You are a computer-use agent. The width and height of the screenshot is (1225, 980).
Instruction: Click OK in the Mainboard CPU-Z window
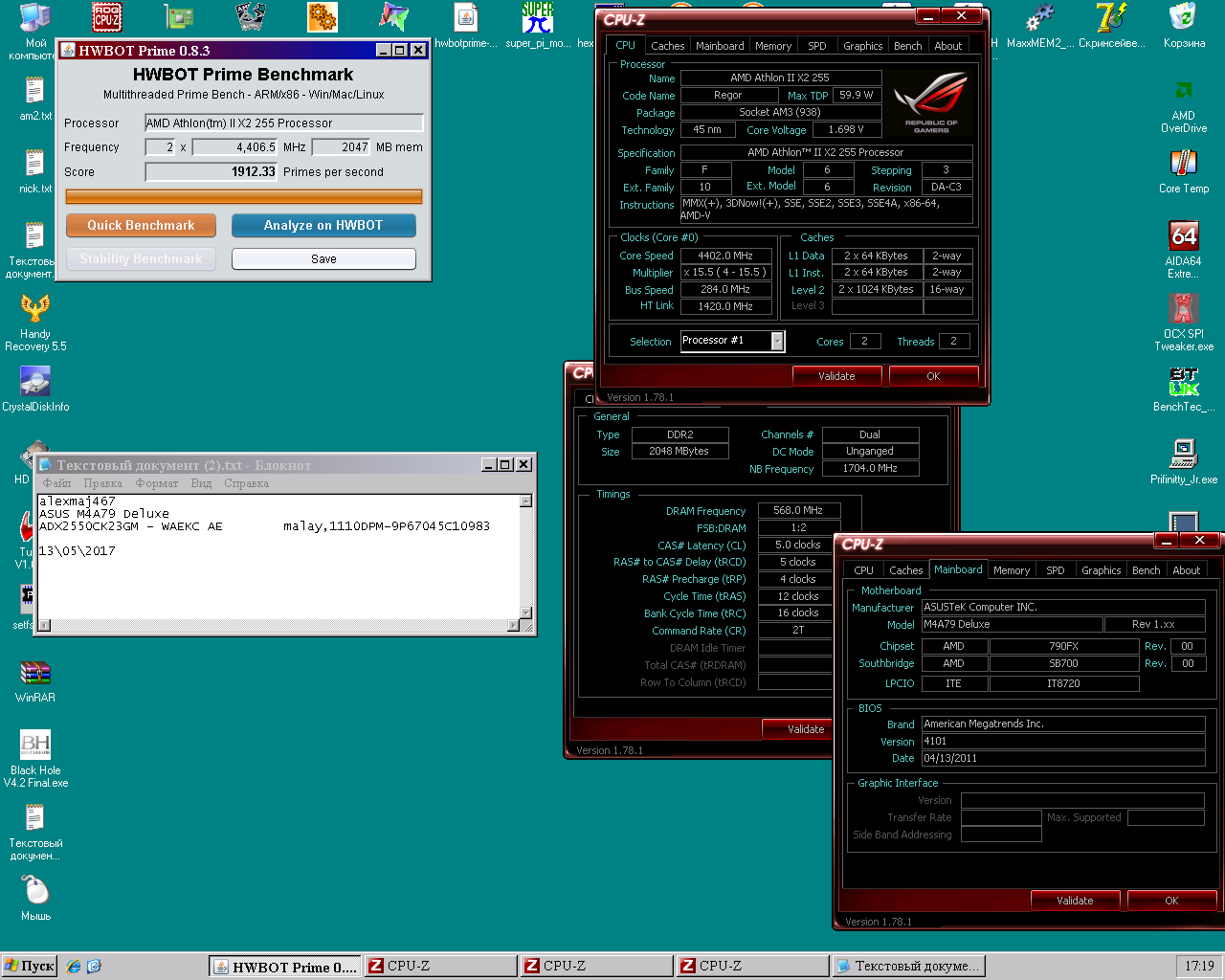1171,901
